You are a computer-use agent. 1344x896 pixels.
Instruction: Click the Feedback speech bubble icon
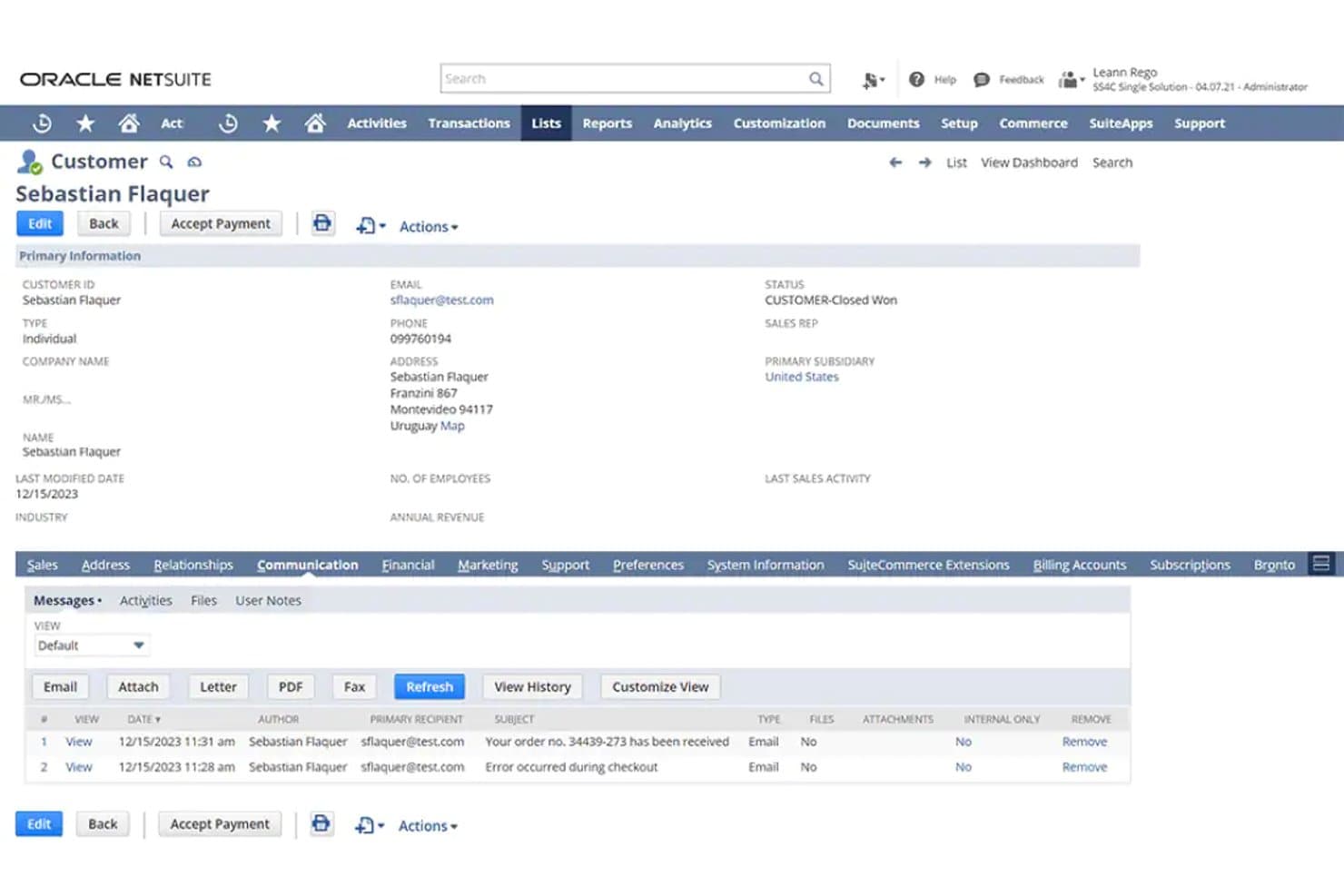pos(982,80)
